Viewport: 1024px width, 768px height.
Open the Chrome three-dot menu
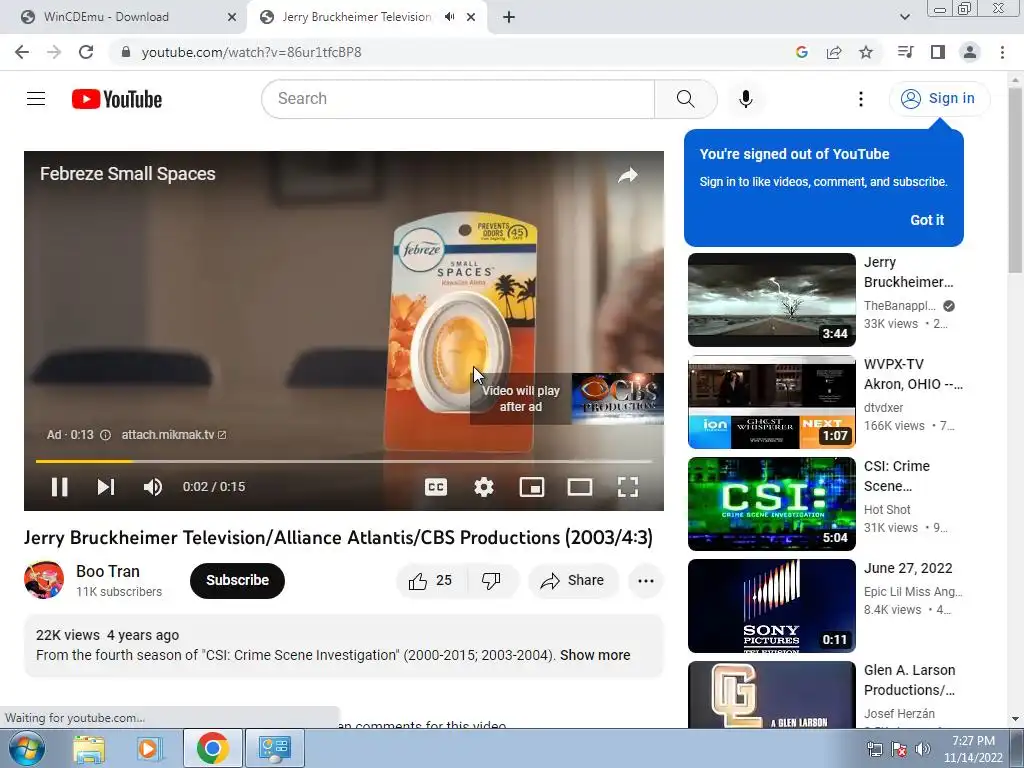[1002, 52]
